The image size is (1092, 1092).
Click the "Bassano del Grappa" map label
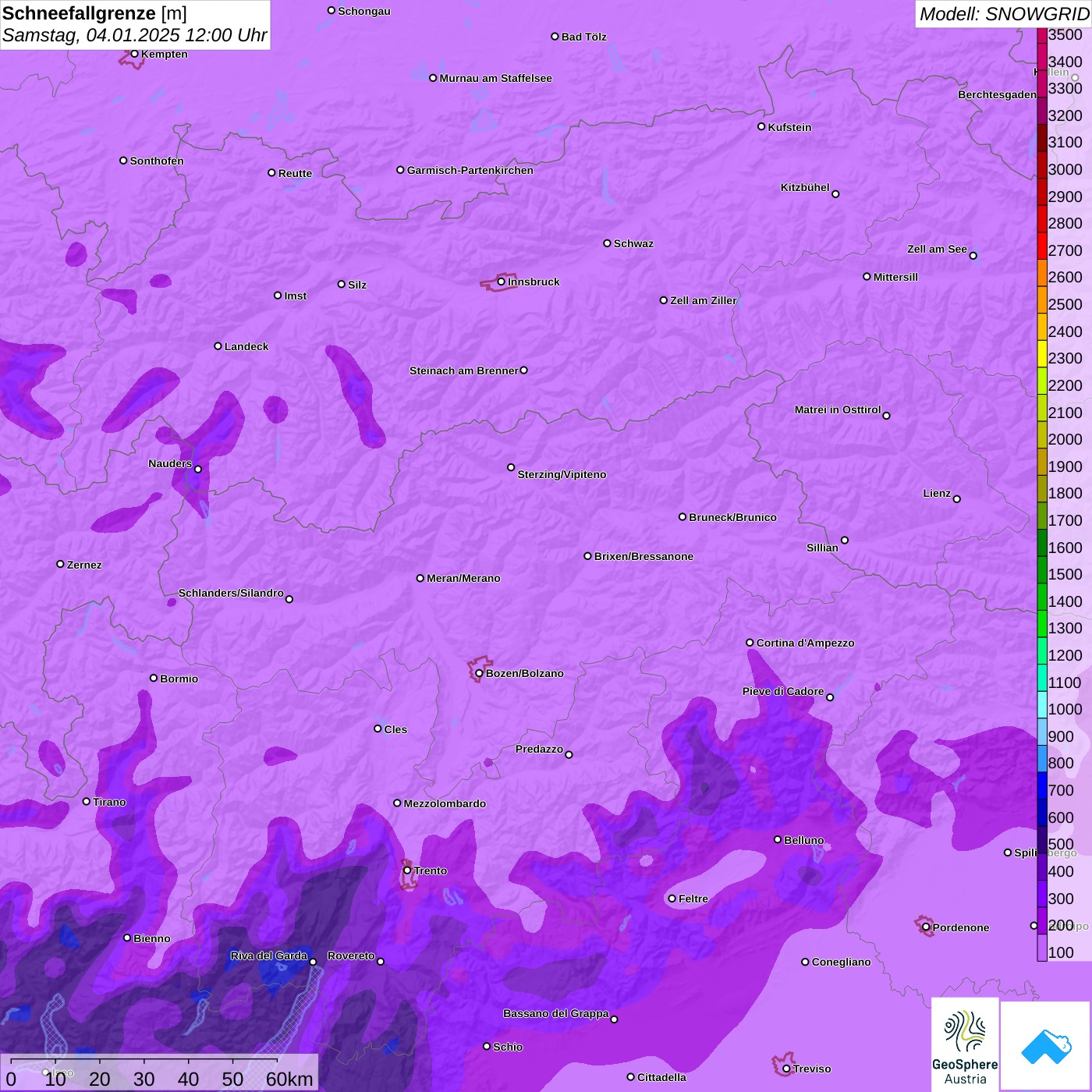tap(556, 1013)
